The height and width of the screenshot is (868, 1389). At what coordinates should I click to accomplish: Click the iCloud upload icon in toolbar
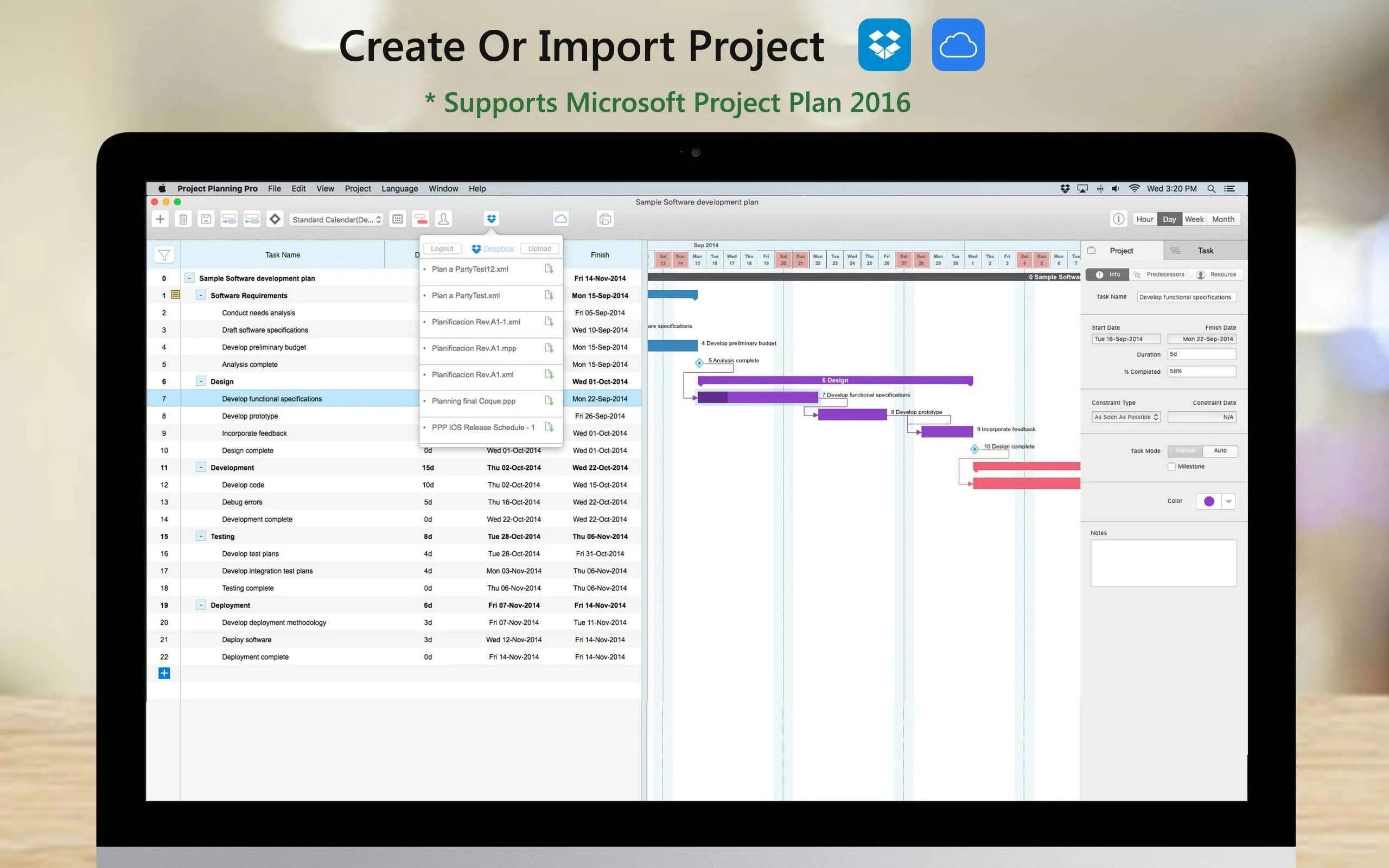pyautogui.click(x=560, y=218)
